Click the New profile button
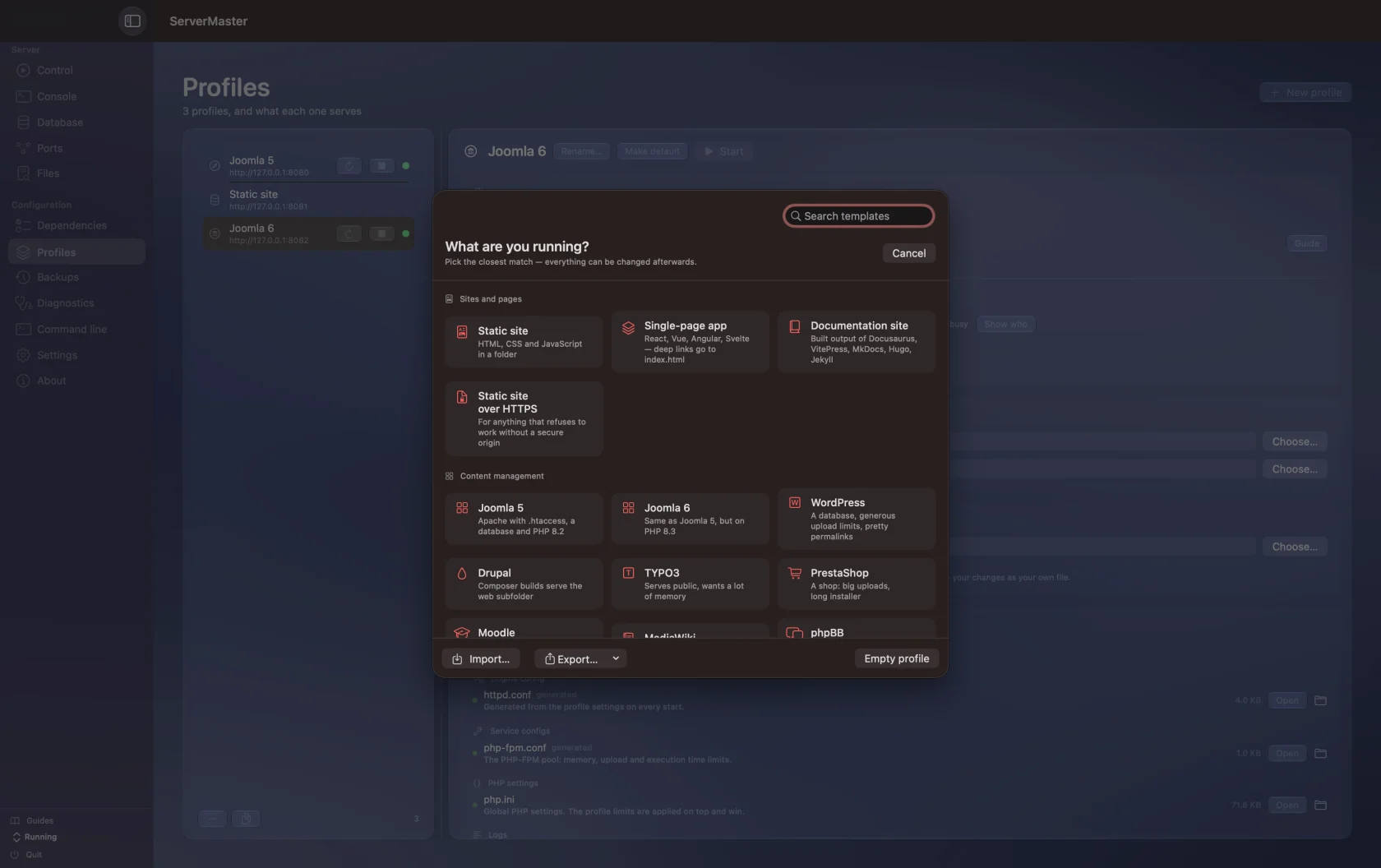This screenshot has height=868, width=1381. click(1305, 92)
